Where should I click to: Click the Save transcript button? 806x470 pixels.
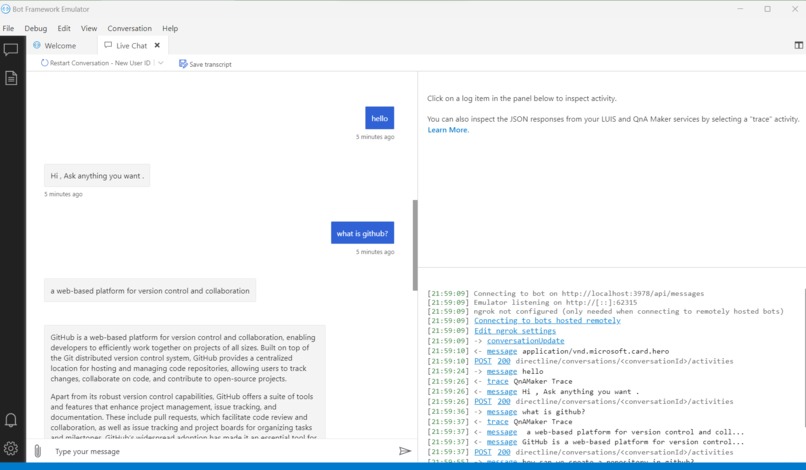coord(205,64)
